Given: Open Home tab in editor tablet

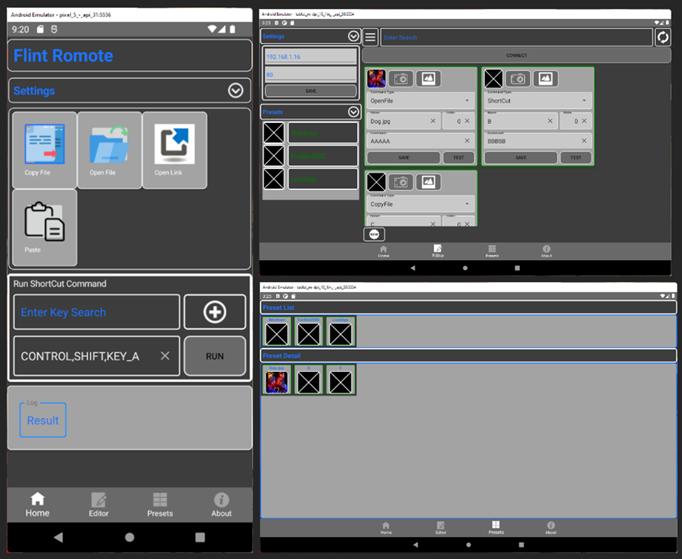Looking at the screenshot, I should click(383, 251).
